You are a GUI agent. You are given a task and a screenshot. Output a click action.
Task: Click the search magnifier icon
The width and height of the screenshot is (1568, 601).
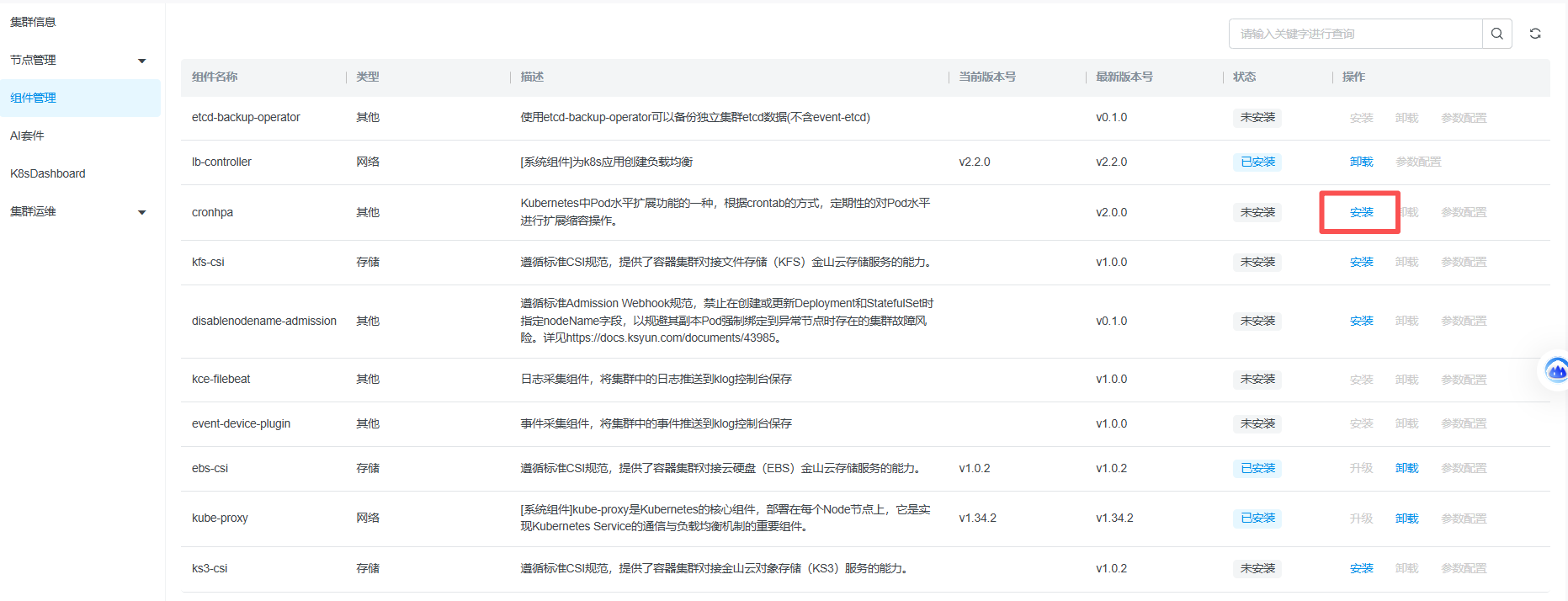[x=1497, y=34]
